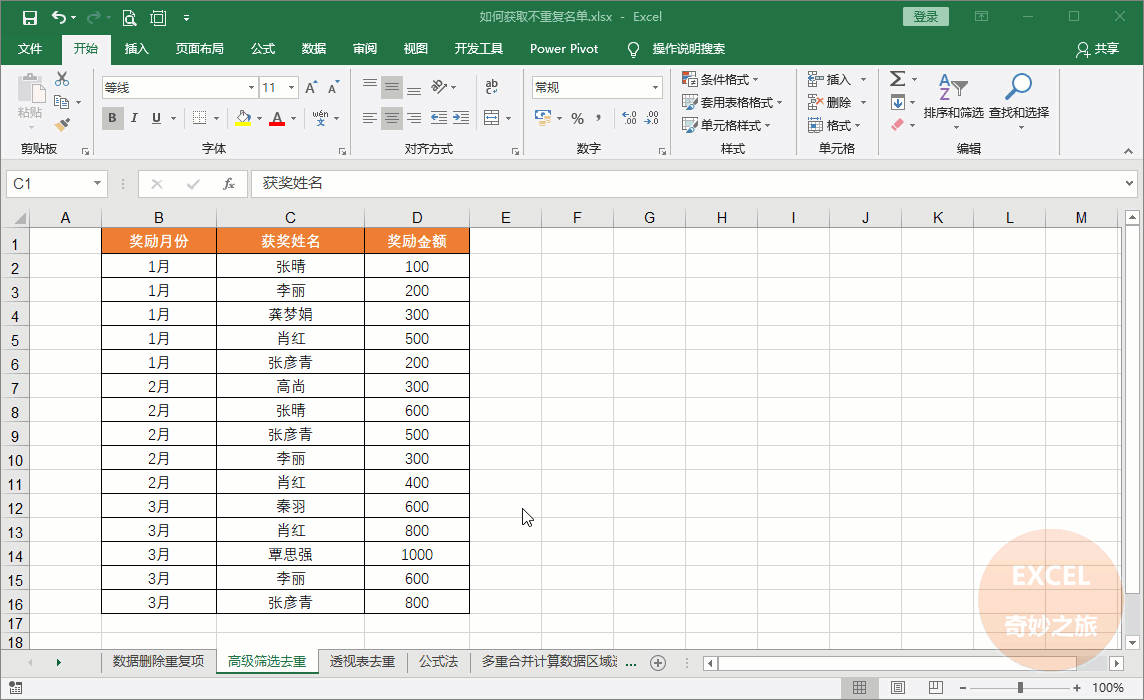1144x700 pixels.
Task: Click the Name Box showing C1
Action: pos(49,183)
